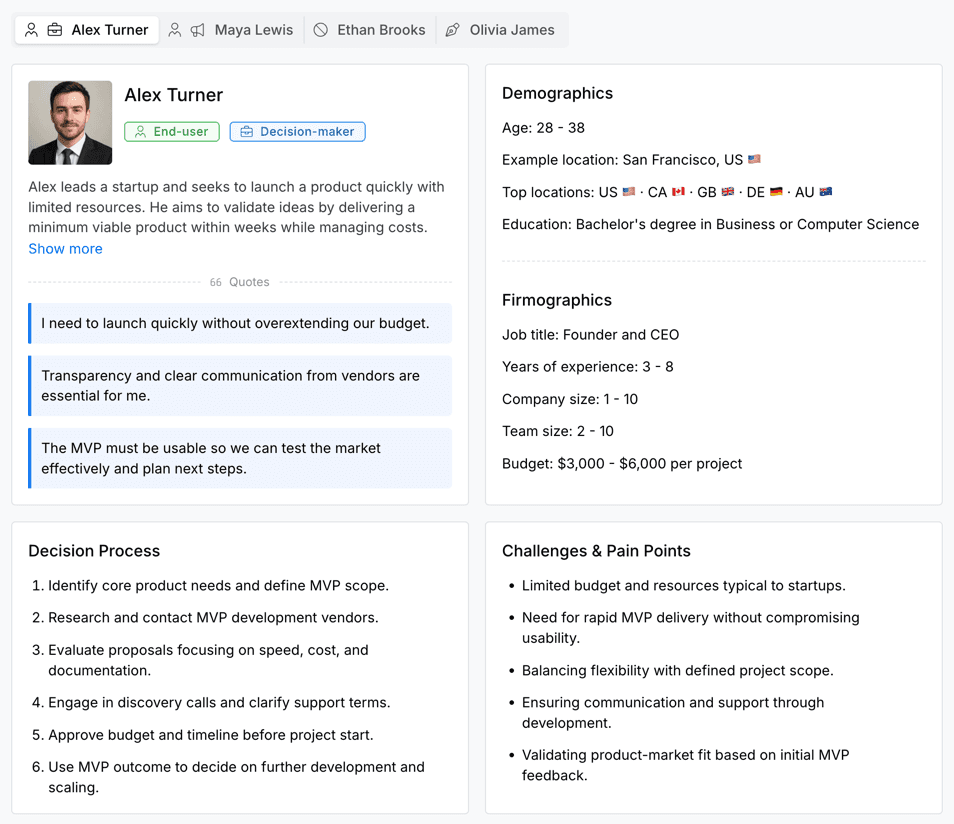
Task: Click the quote about transparency and clear communication
Action: click(x=240, y=385)
